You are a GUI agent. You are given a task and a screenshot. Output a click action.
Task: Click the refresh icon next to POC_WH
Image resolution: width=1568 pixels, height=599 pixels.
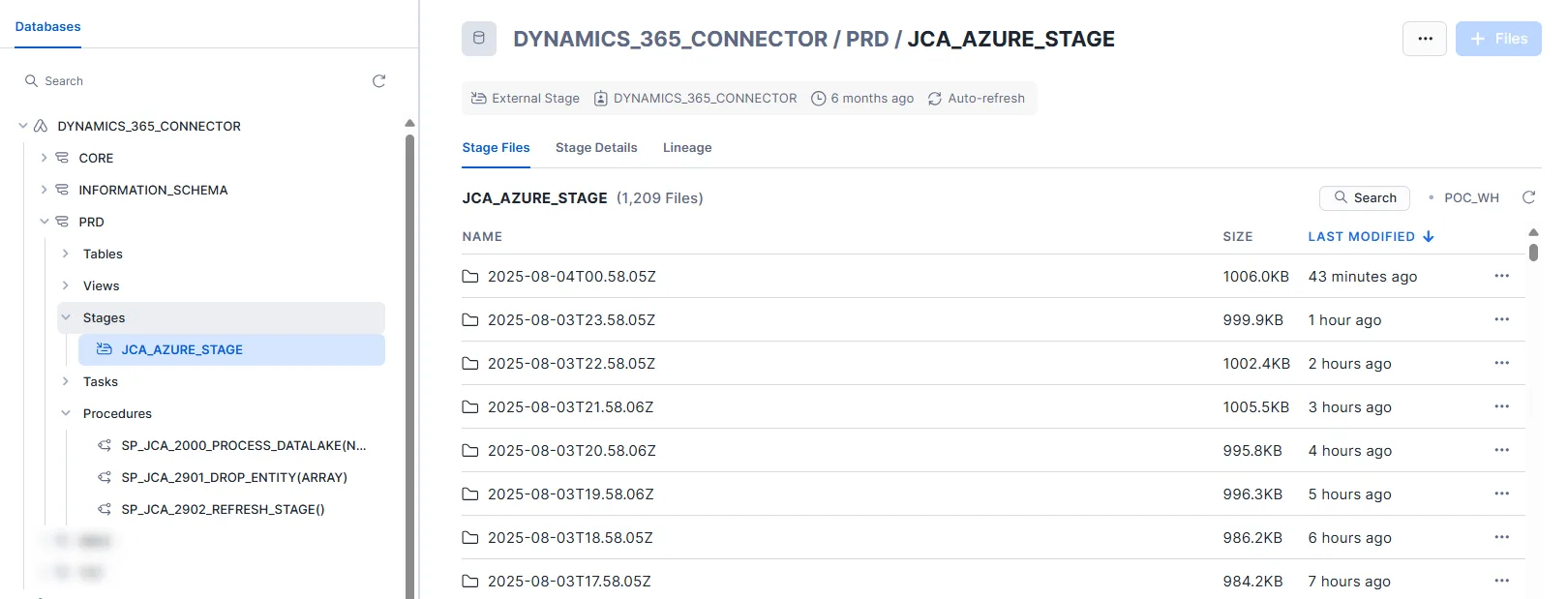1528,197
